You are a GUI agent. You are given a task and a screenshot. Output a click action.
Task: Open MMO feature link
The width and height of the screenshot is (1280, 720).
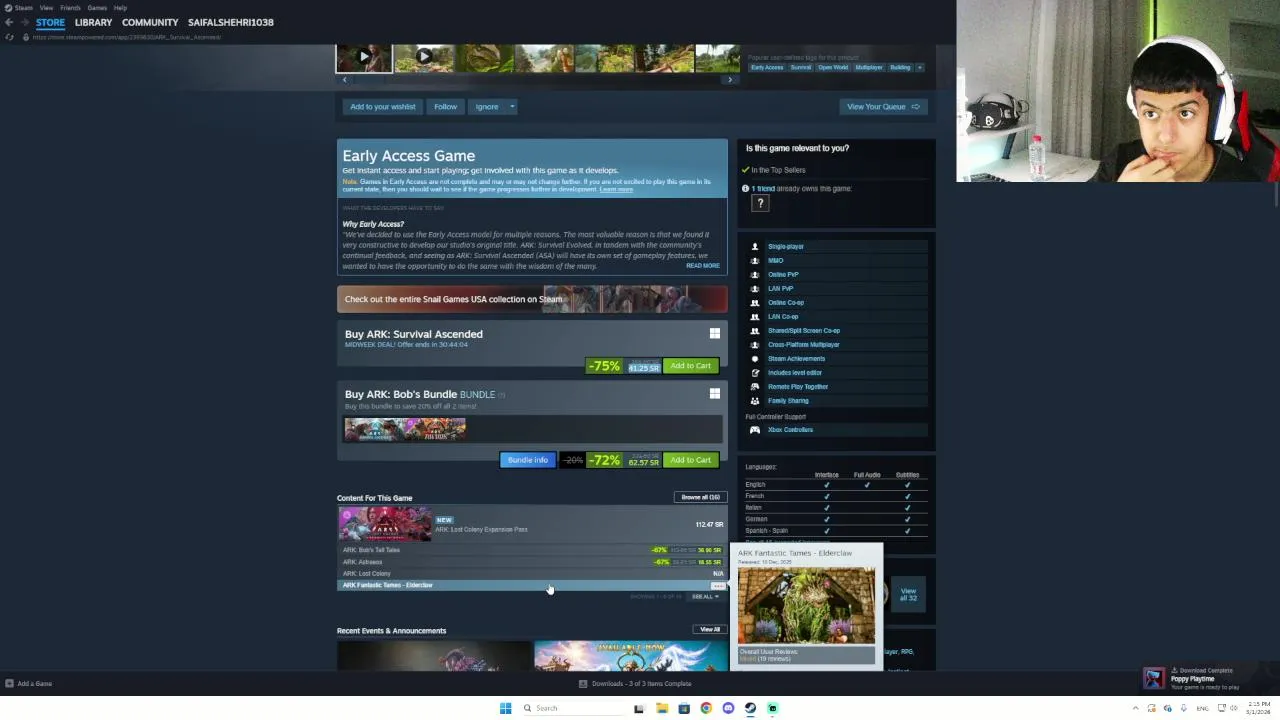point(776,260)
